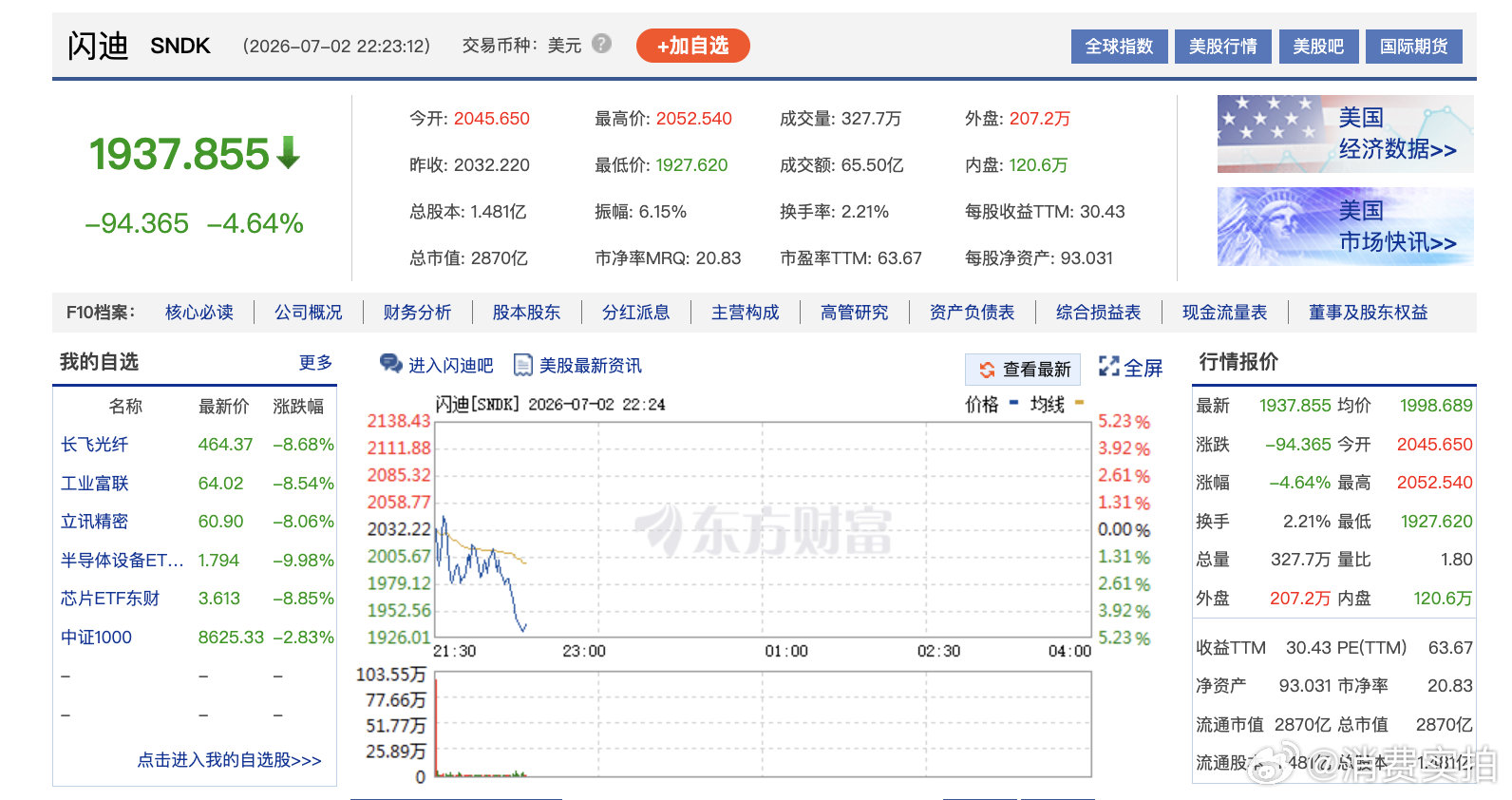This screenshot has height=800, width=1512.
Task: Click the volume bar chart area
Action: [764, 725]
